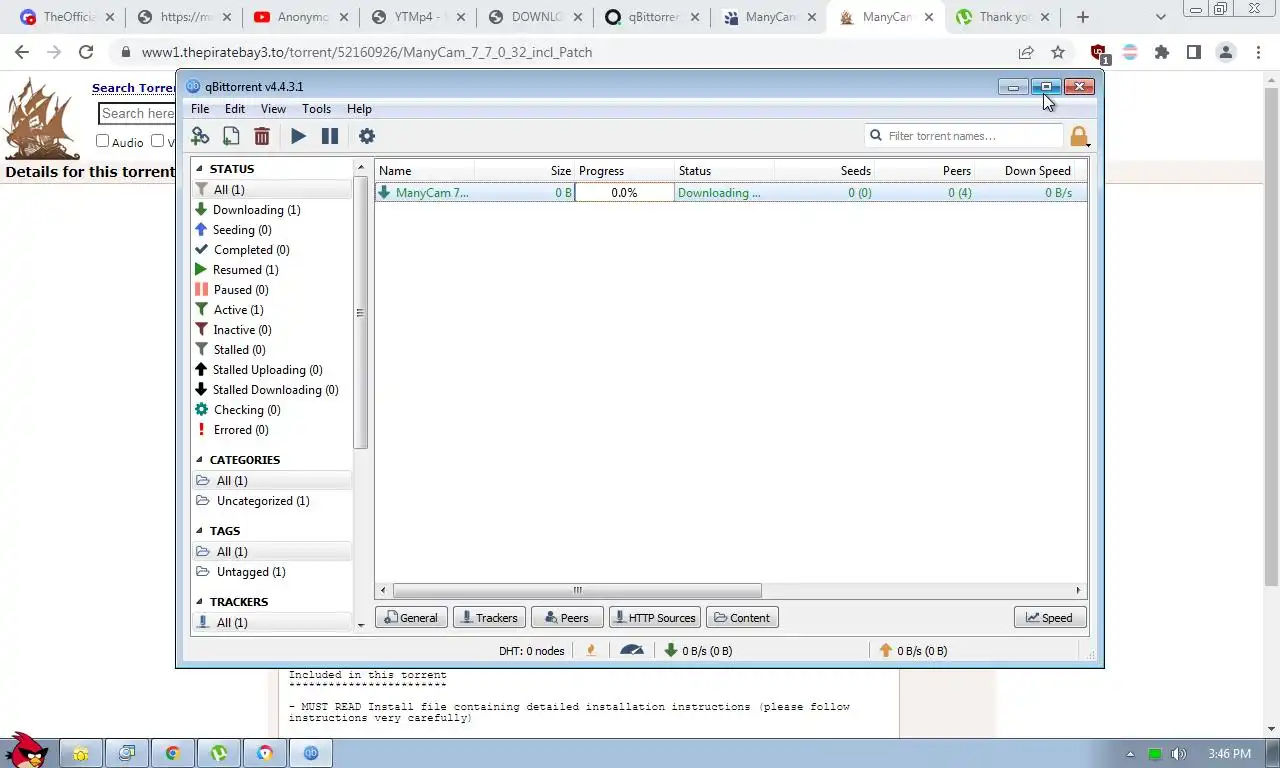Switch to the Peers tab
1280x768 pixels.
point(567,618)
